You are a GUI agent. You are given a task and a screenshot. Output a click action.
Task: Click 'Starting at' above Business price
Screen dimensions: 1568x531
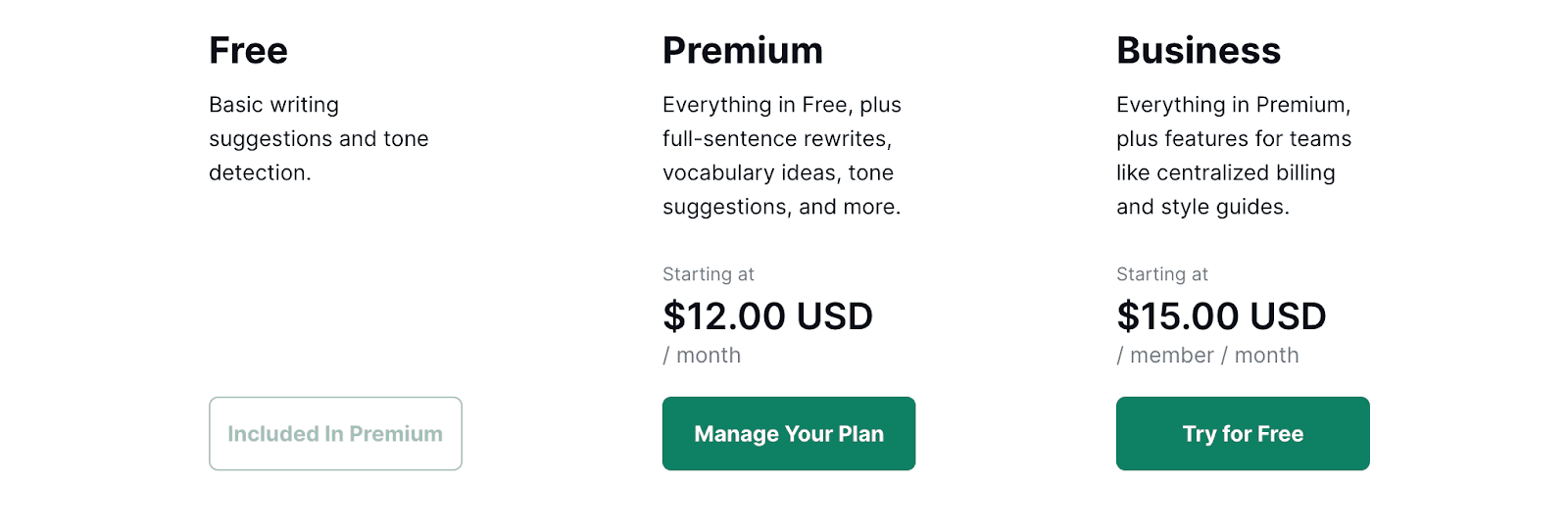[1161, 274]
